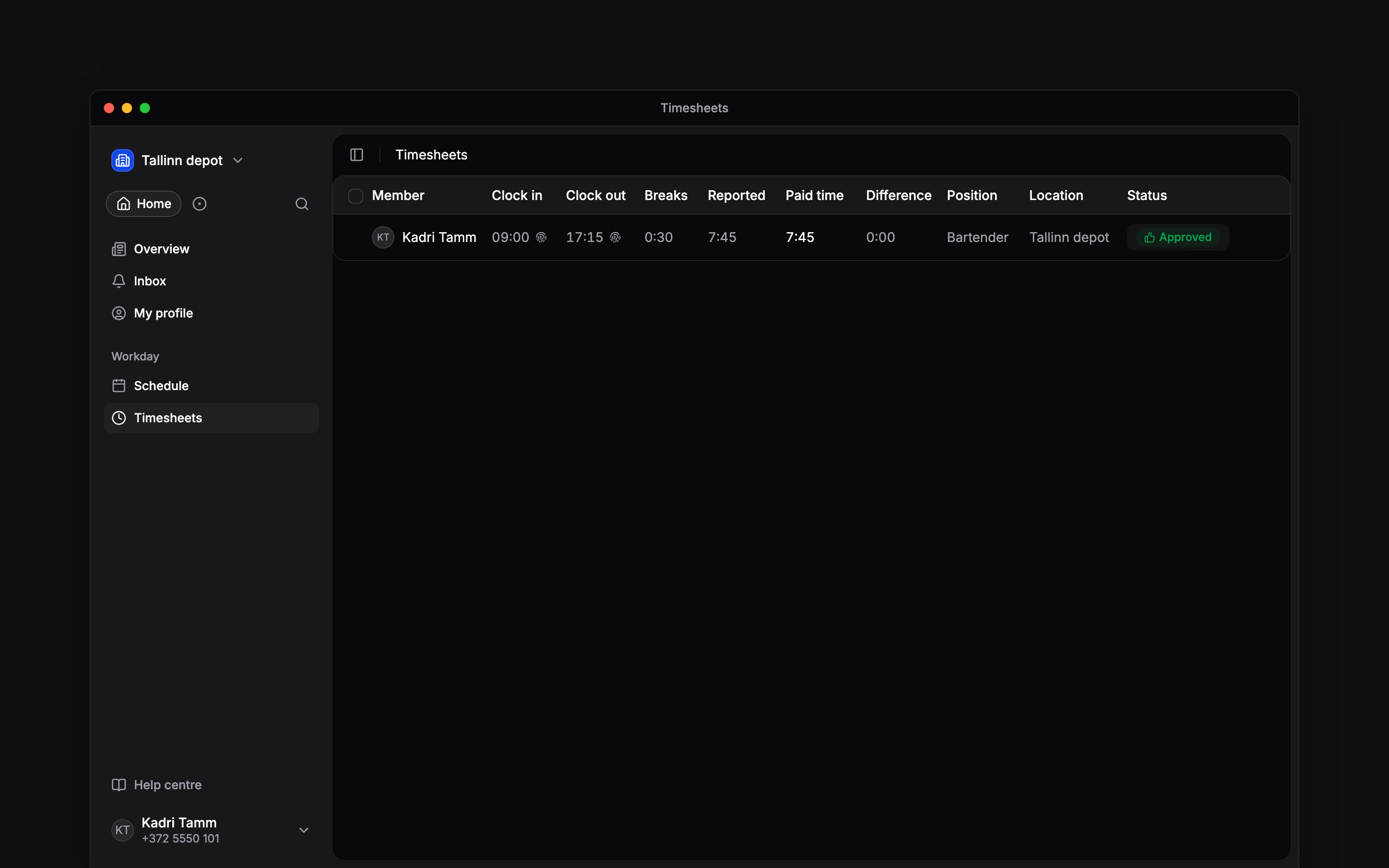Click the KT avatar in Kadri Tamm row
1389x868 pixels.
click(383, 238)
